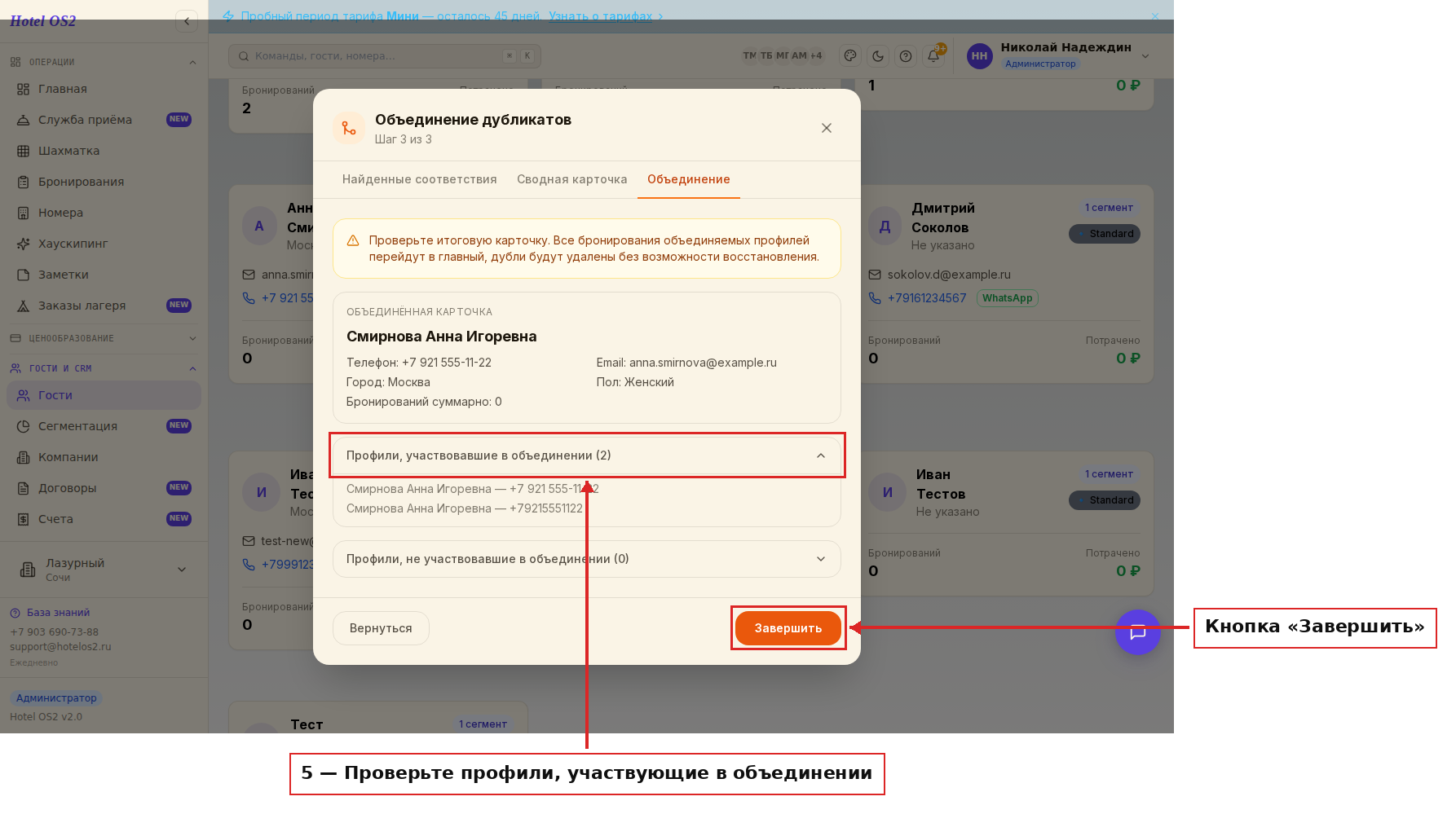
Task: Click the «Standard» badge on Иван Тестов card
Action: click(1105, 500)
